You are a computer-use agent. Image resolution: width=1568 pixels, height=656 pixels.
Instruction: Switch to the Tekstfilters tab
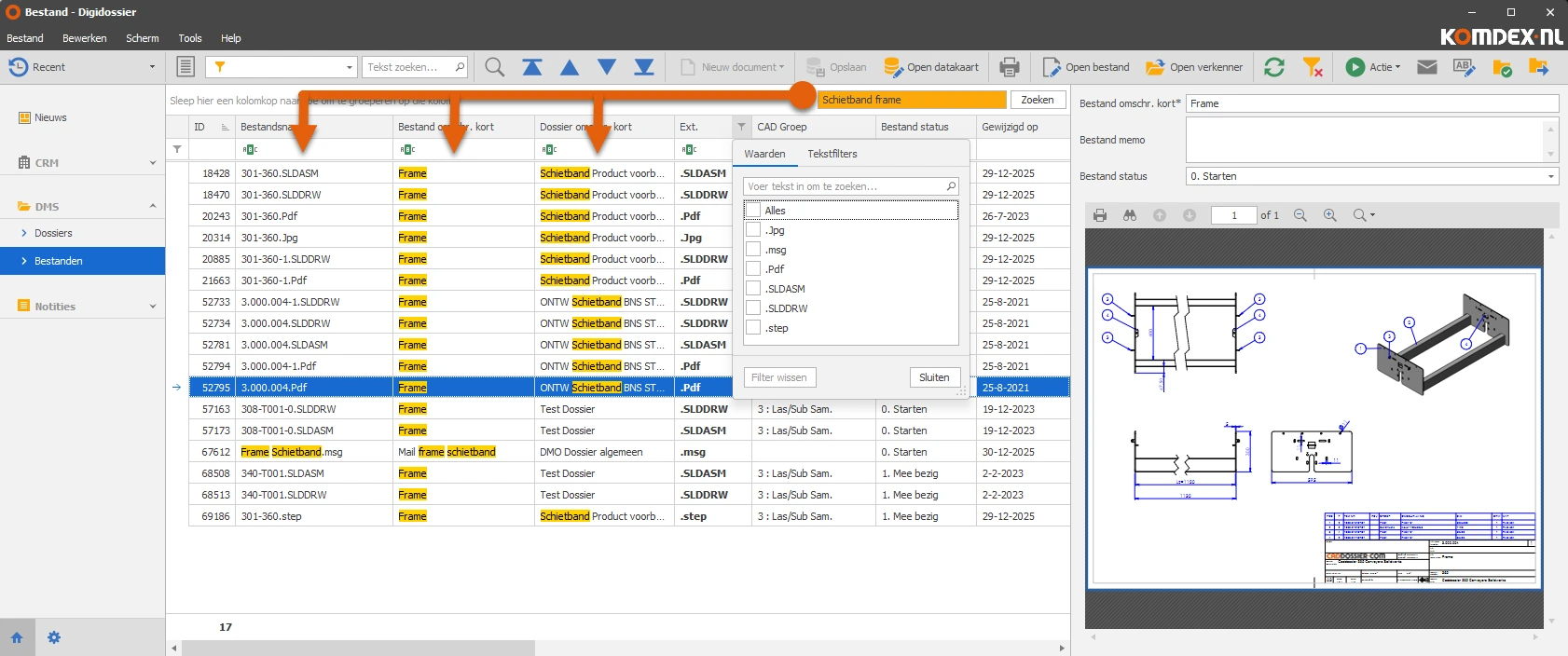pos(832,154)
